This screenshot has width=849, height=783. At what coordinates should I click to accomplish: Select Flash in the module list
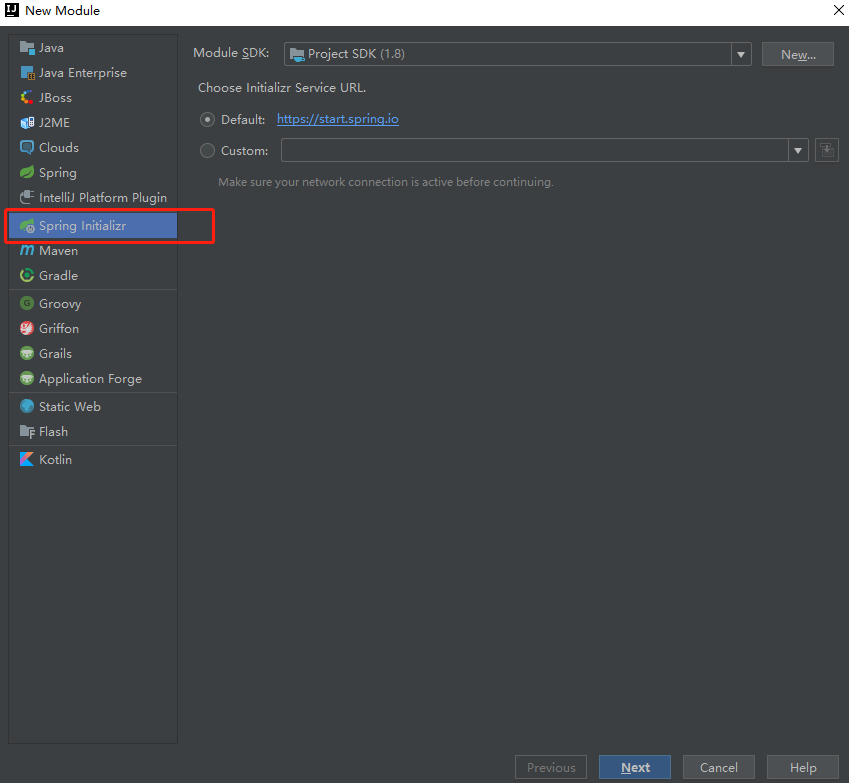click(x=93, y=432)
